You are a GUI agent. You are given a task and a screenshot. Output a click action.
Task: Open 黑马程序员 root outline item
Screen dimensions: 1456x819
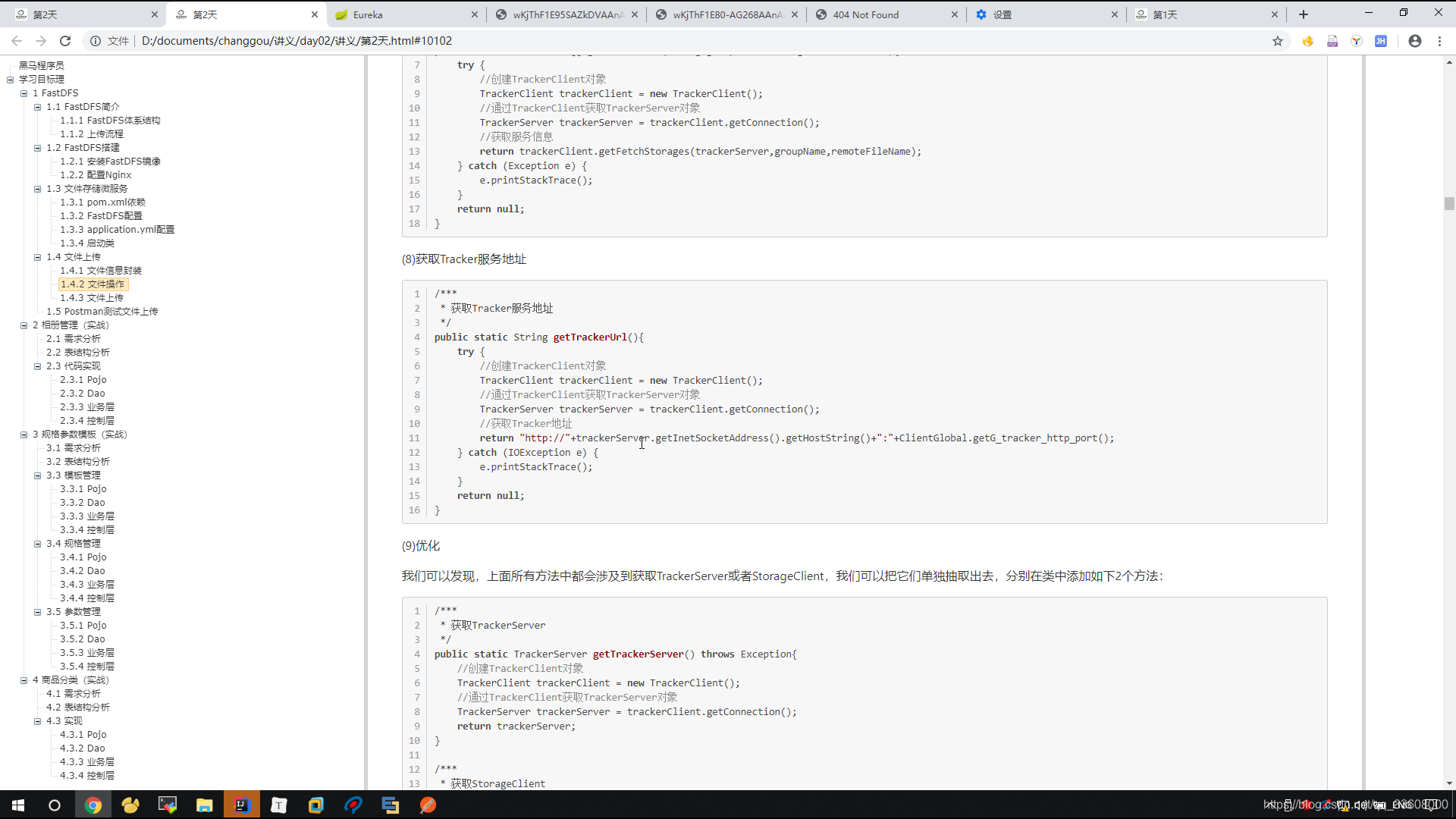point(41,66)
